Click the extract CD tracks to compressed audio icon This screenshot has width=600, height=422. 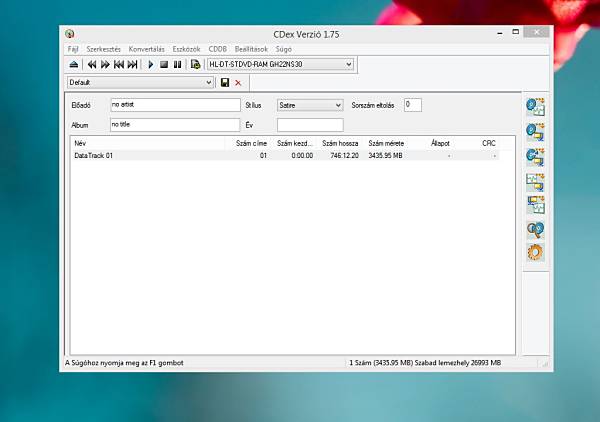point(535,132)
